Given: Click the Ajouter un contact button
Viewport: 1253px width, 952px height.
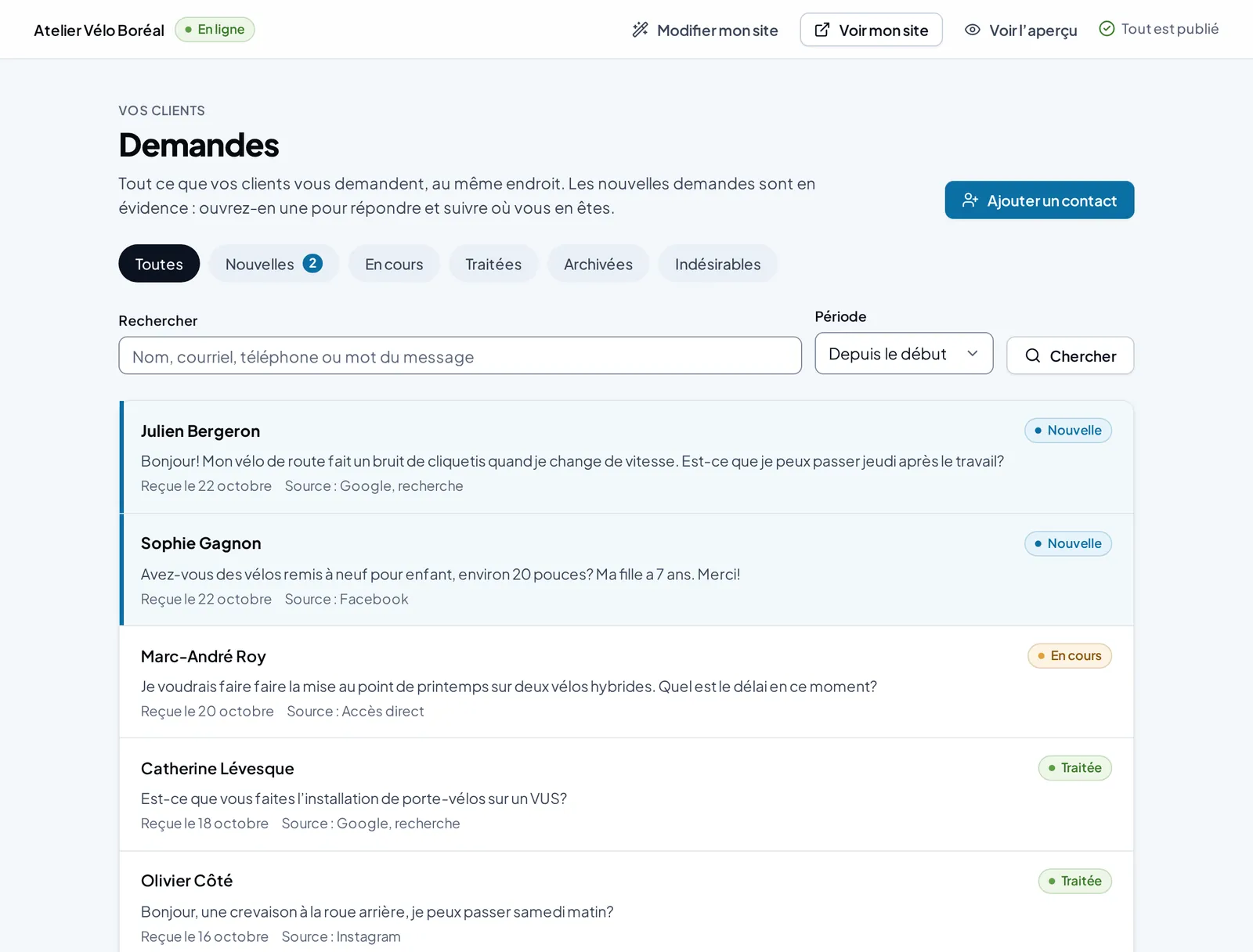Looking at the screenshot, I should (x=1039, y=200).
